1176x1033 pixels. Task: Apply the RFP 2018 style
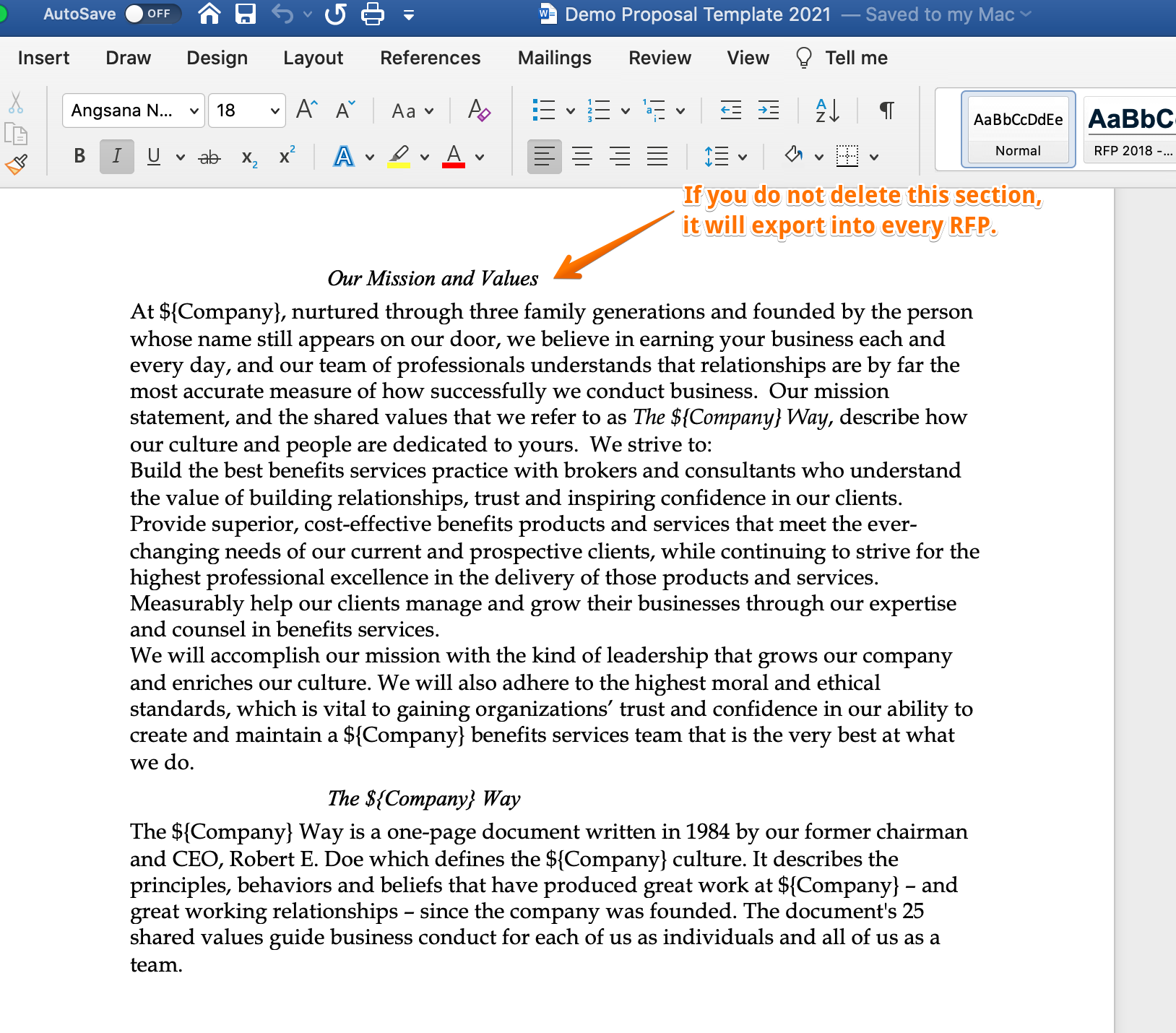tap(1130, 129)
